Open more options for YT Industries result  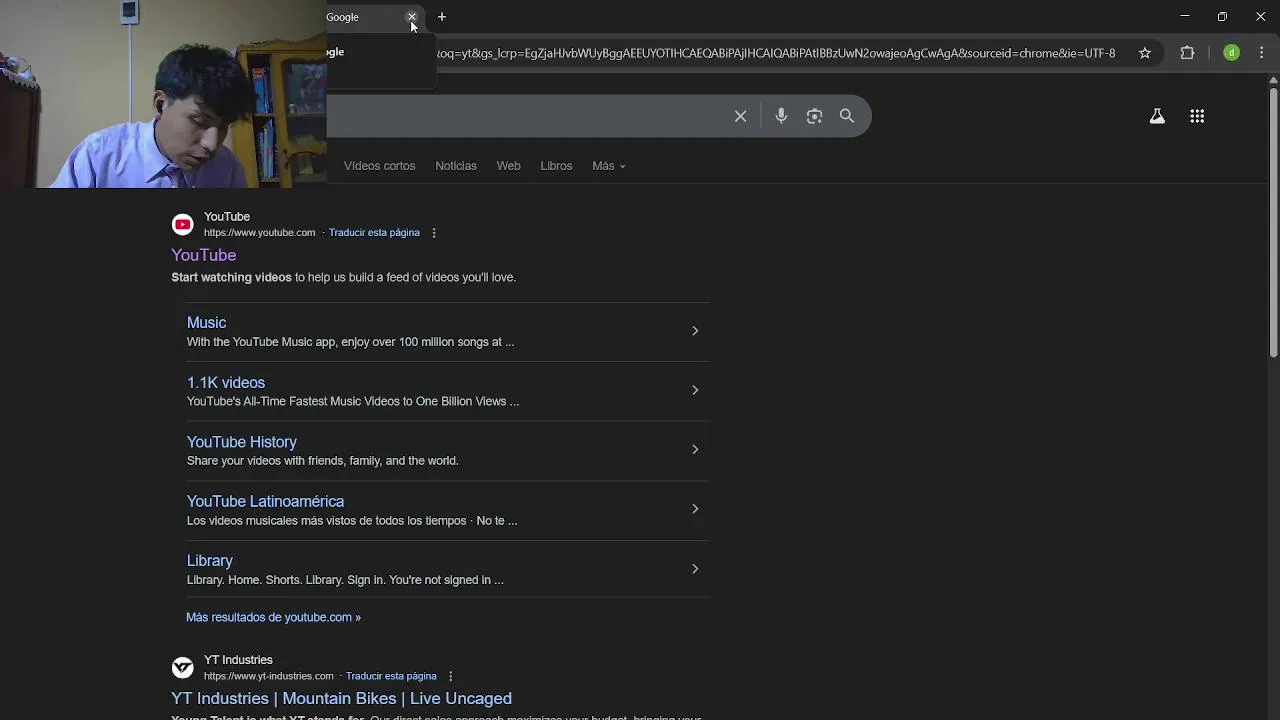(x=451, y=676)
